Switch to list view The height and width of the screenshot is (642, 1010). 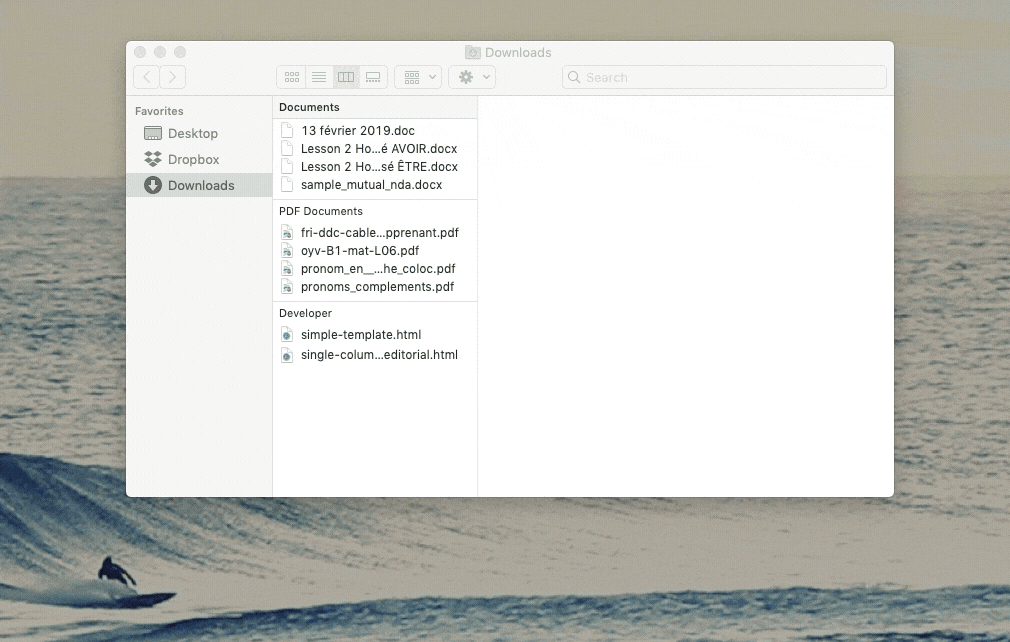[x=319, y=77]
